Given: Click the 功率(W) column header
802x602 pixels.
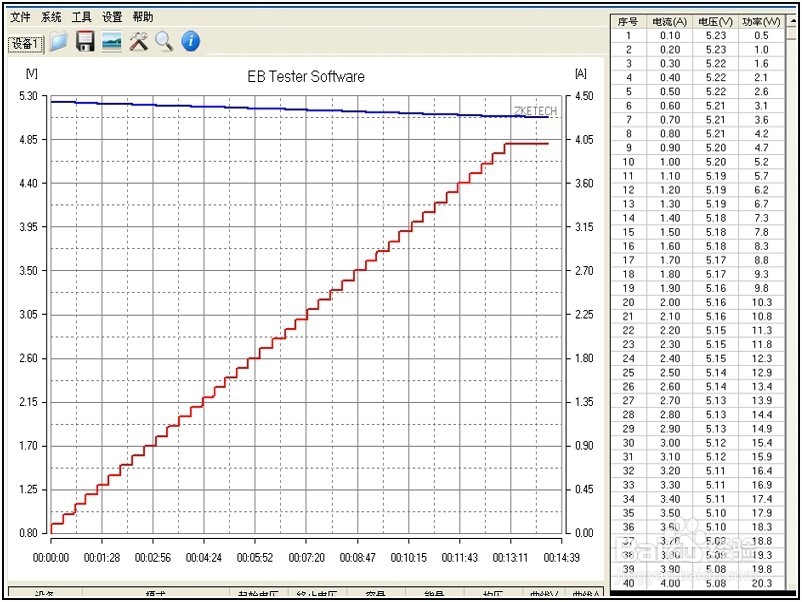Looking at the screenshot, I should [762, 21].
